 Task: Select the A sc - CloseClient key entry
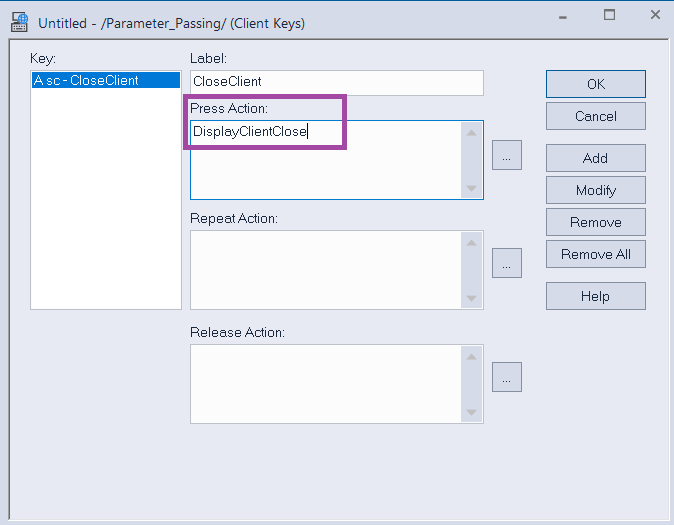tap(106, 80)
